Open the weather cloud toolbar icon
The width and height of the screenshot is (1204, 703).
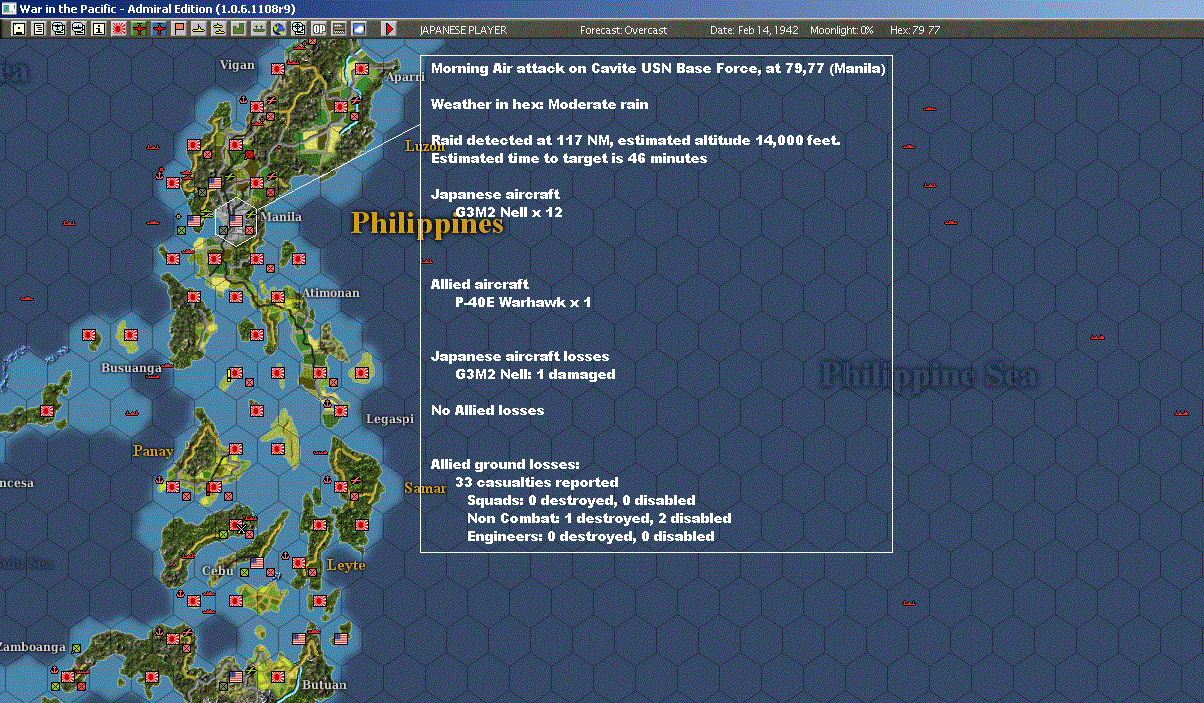(x=358, y=29)
